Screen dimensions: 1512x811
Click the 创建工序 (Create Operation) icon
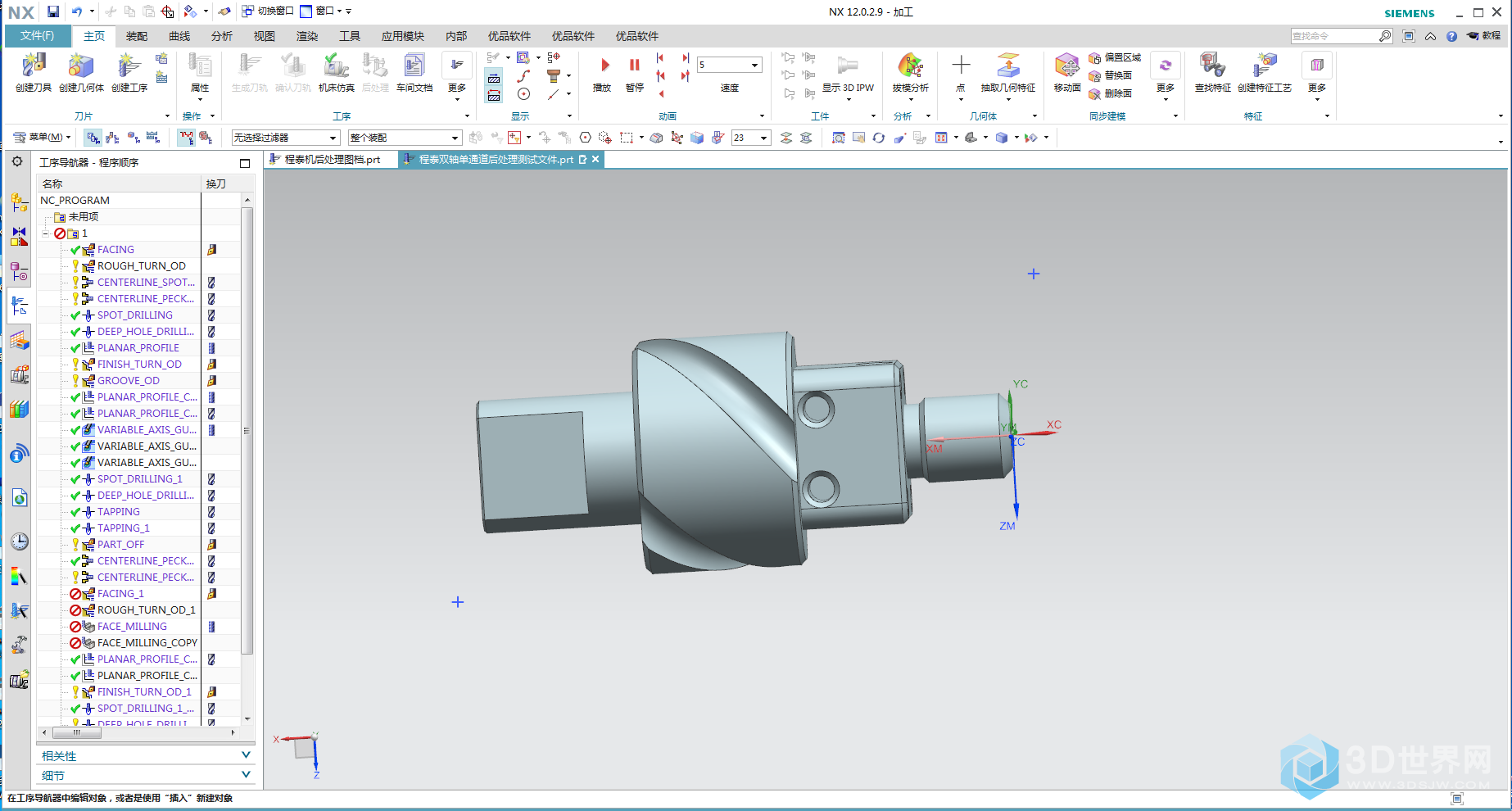click(x=128, y=66)
